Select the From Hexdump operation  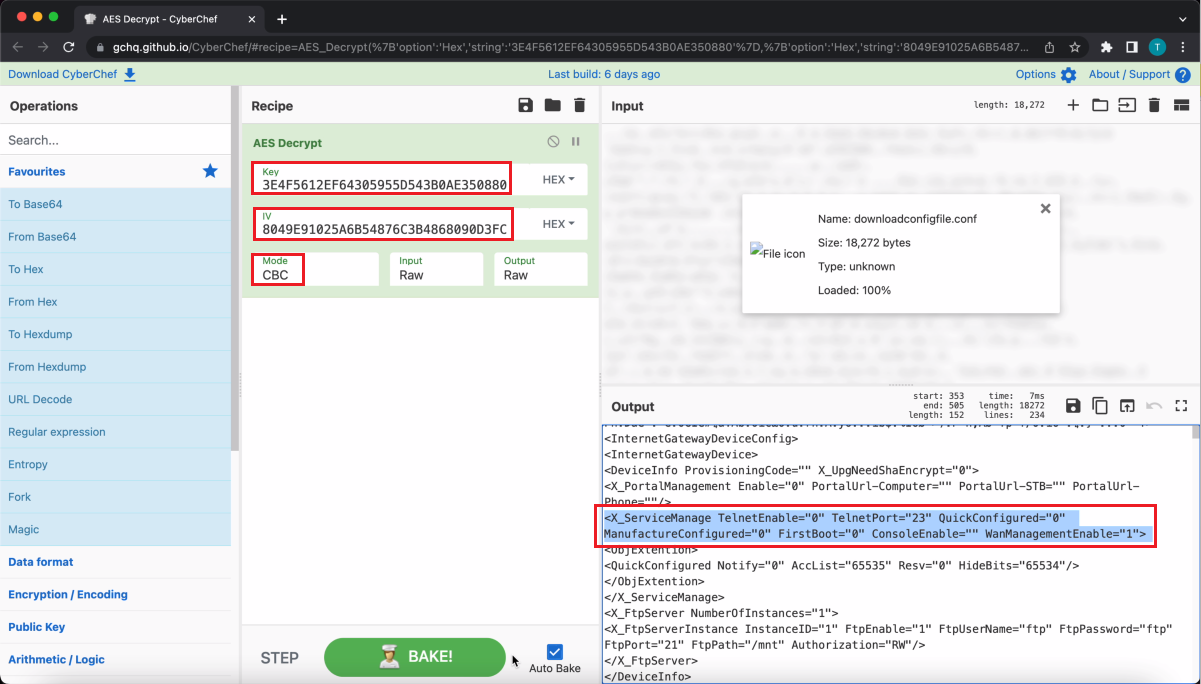coord(115,367)
